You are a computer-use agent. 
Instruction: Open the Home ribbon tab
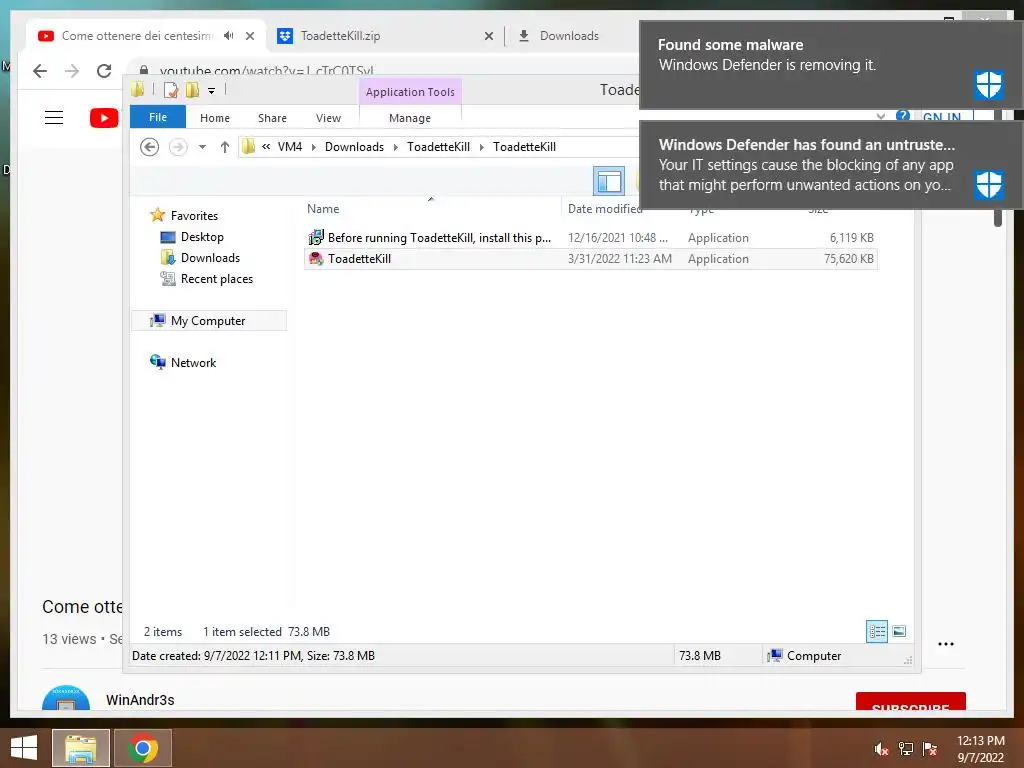215,118
